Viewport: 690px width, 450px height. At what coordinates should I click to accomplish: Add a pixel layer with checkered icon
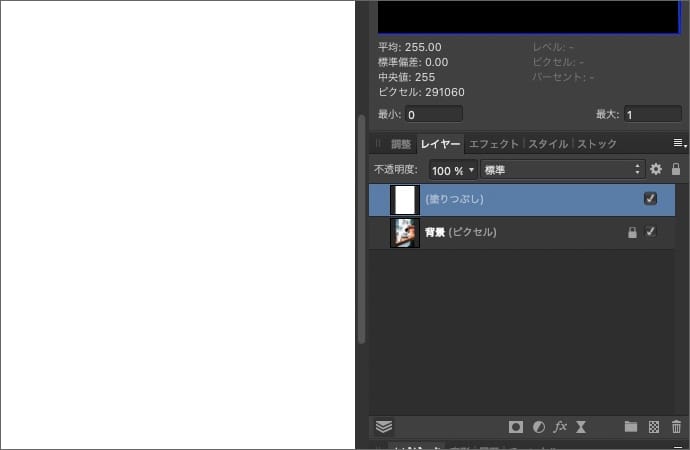point(654,426)
